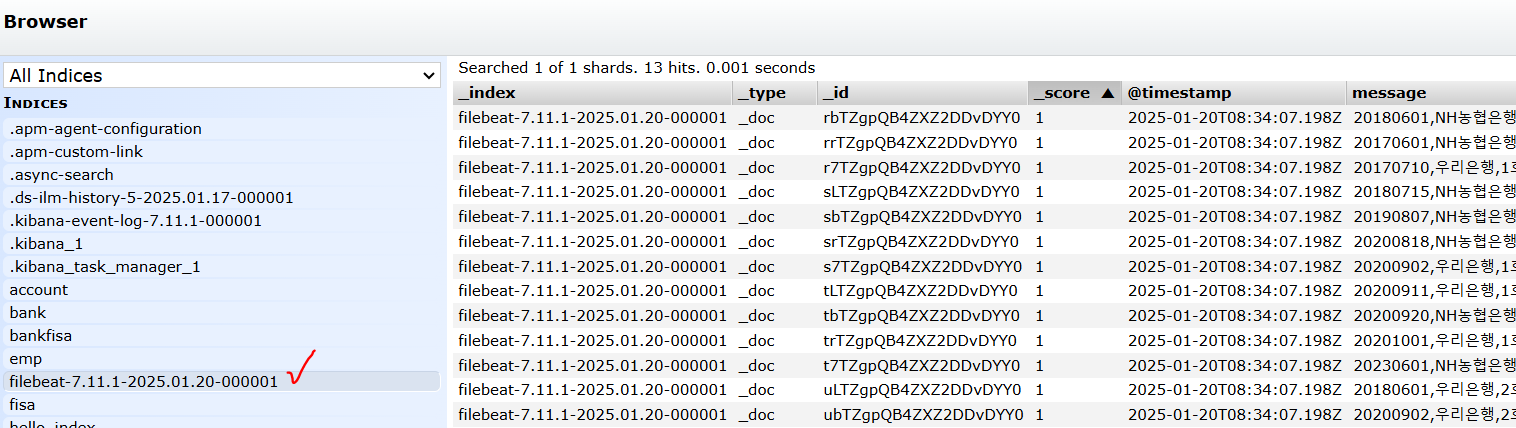Choose the .async-search index
Viewport: 1516px width, 428px height.
pos(61,175)
